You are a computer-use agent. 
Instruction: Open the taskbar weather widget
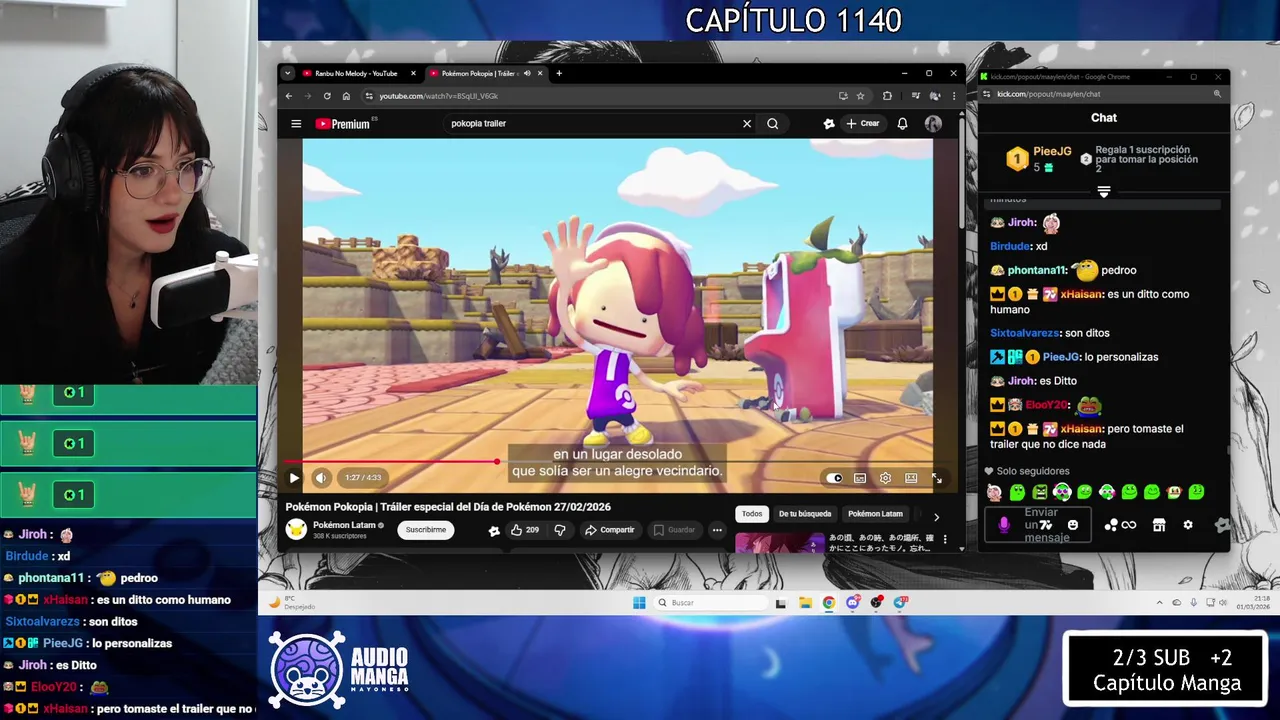click(x=293, y=603)
